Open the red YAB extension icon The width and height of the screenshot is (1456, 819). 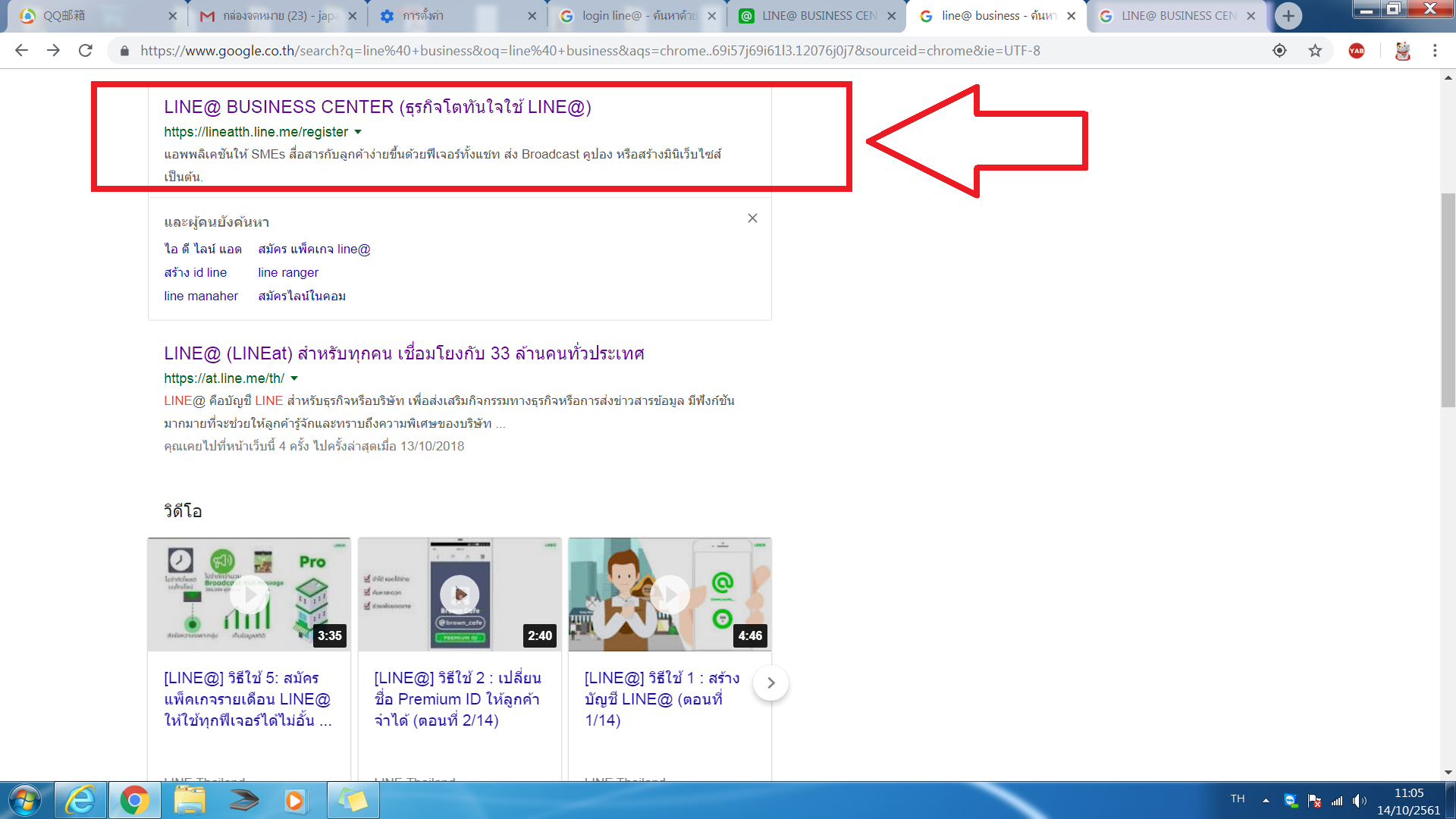tap(1357, 50)
